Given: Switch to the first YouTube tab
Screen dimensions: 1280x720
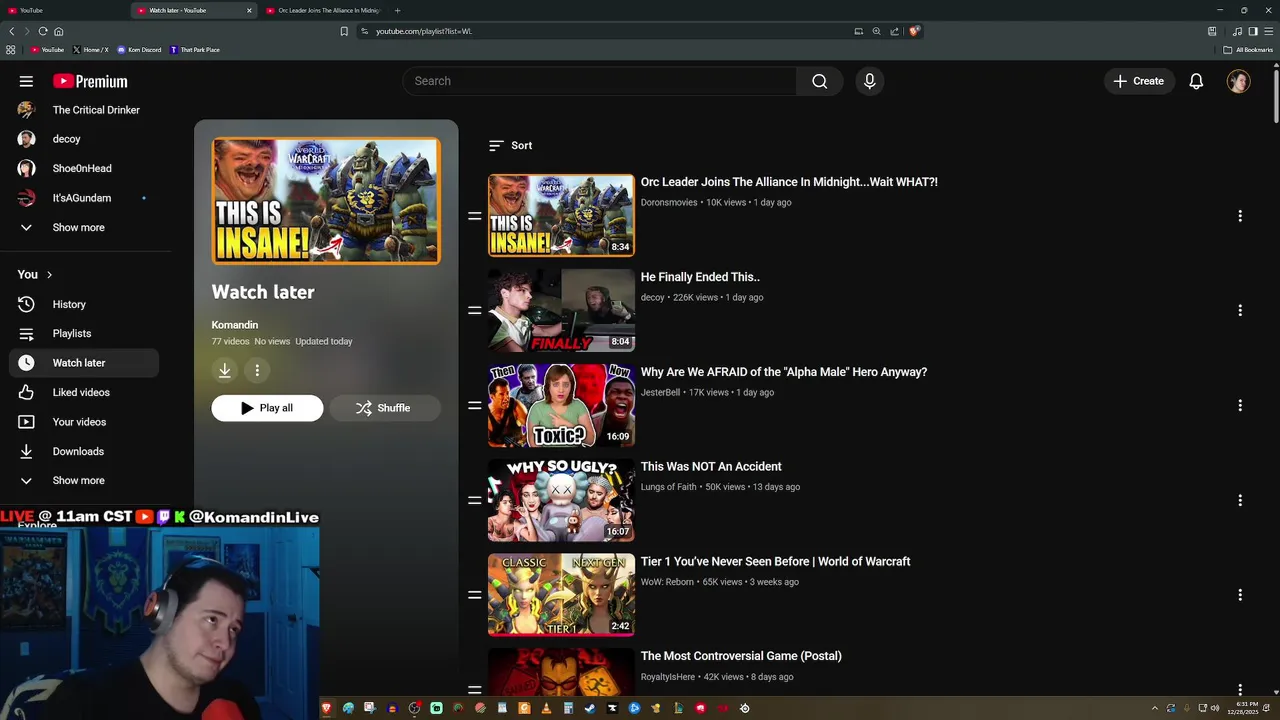Looking at the screenshot, I should [x=62, y=10].
